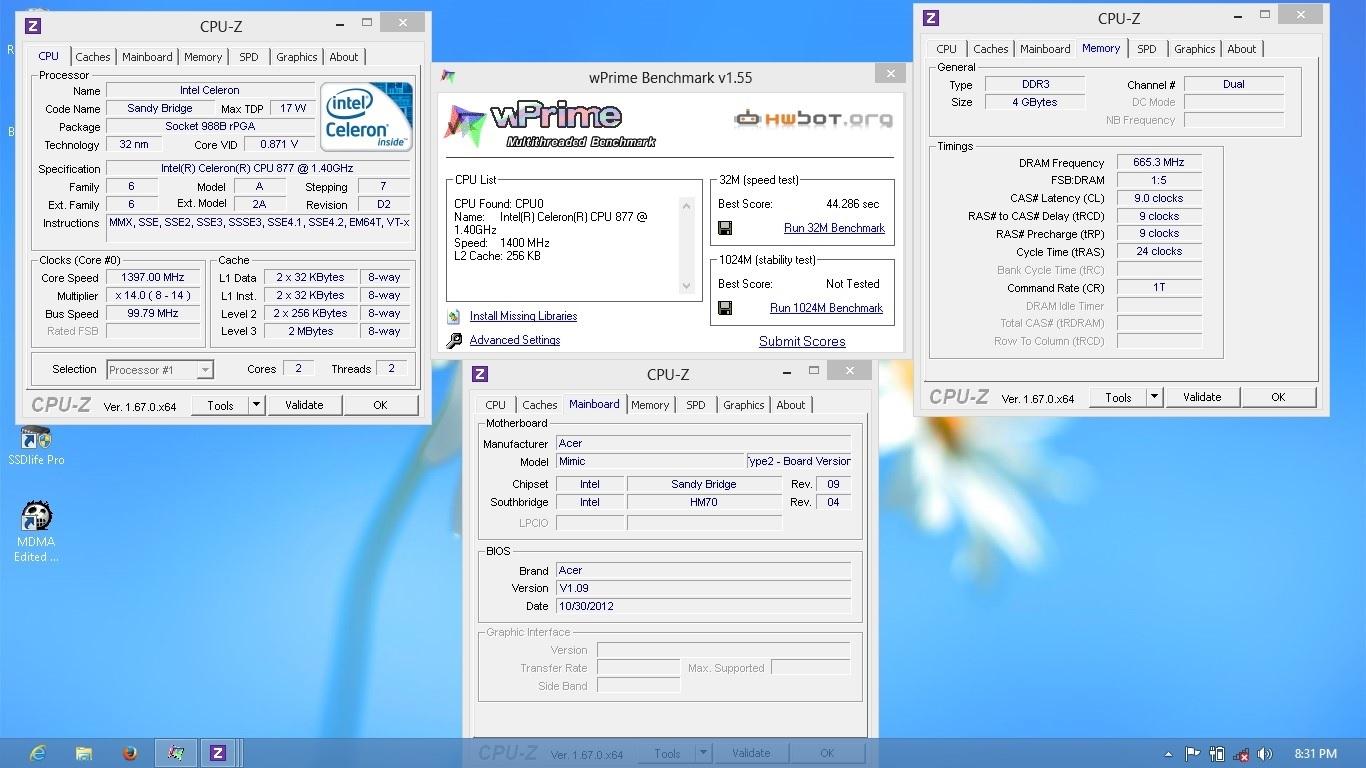Click the Multiplier x 14.0 value

[153, 296]
